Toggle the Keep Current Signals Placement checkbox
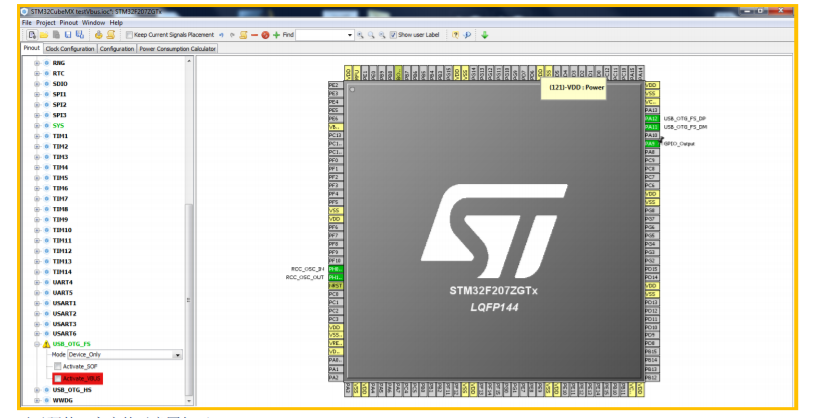This screenshot has height=418, width=821. [x=129, y=35]
